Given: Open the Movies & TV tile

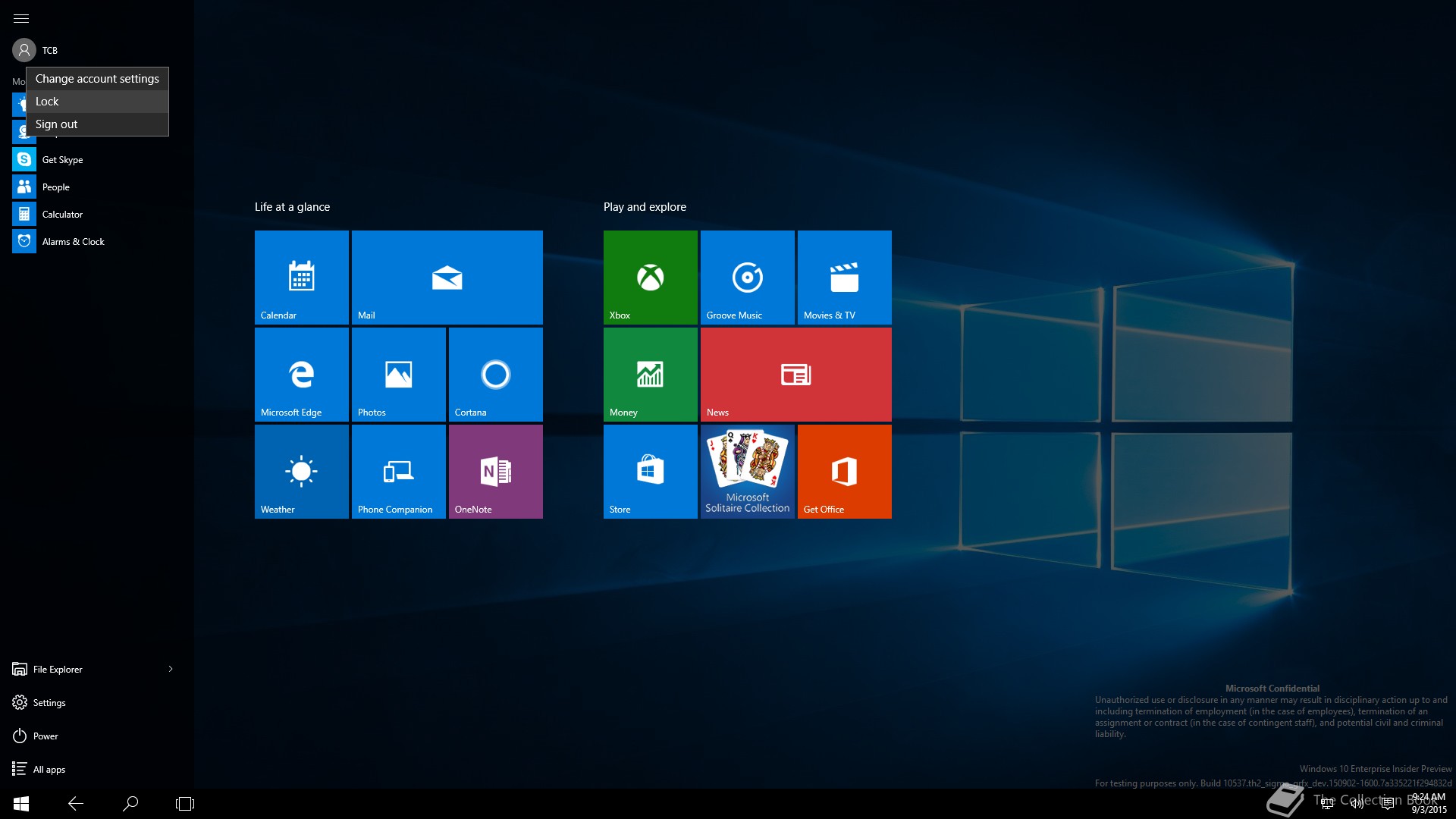Looking at the screenshot, I should [845, 278].
